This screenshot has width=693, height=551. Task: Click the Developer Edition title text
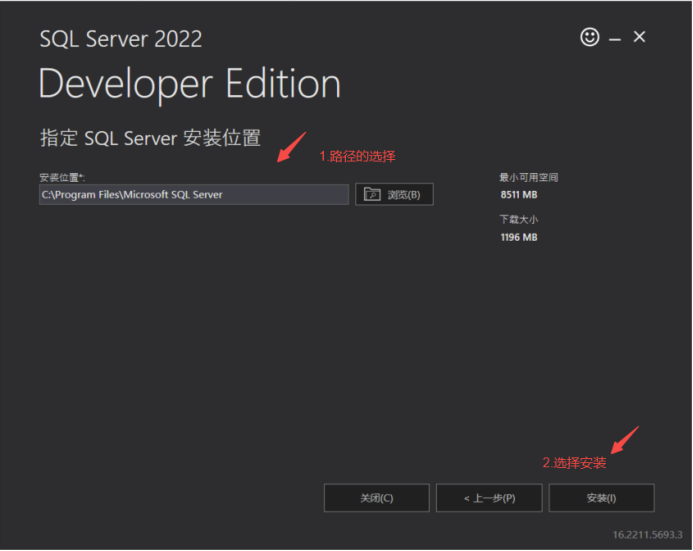coord(190,85)
